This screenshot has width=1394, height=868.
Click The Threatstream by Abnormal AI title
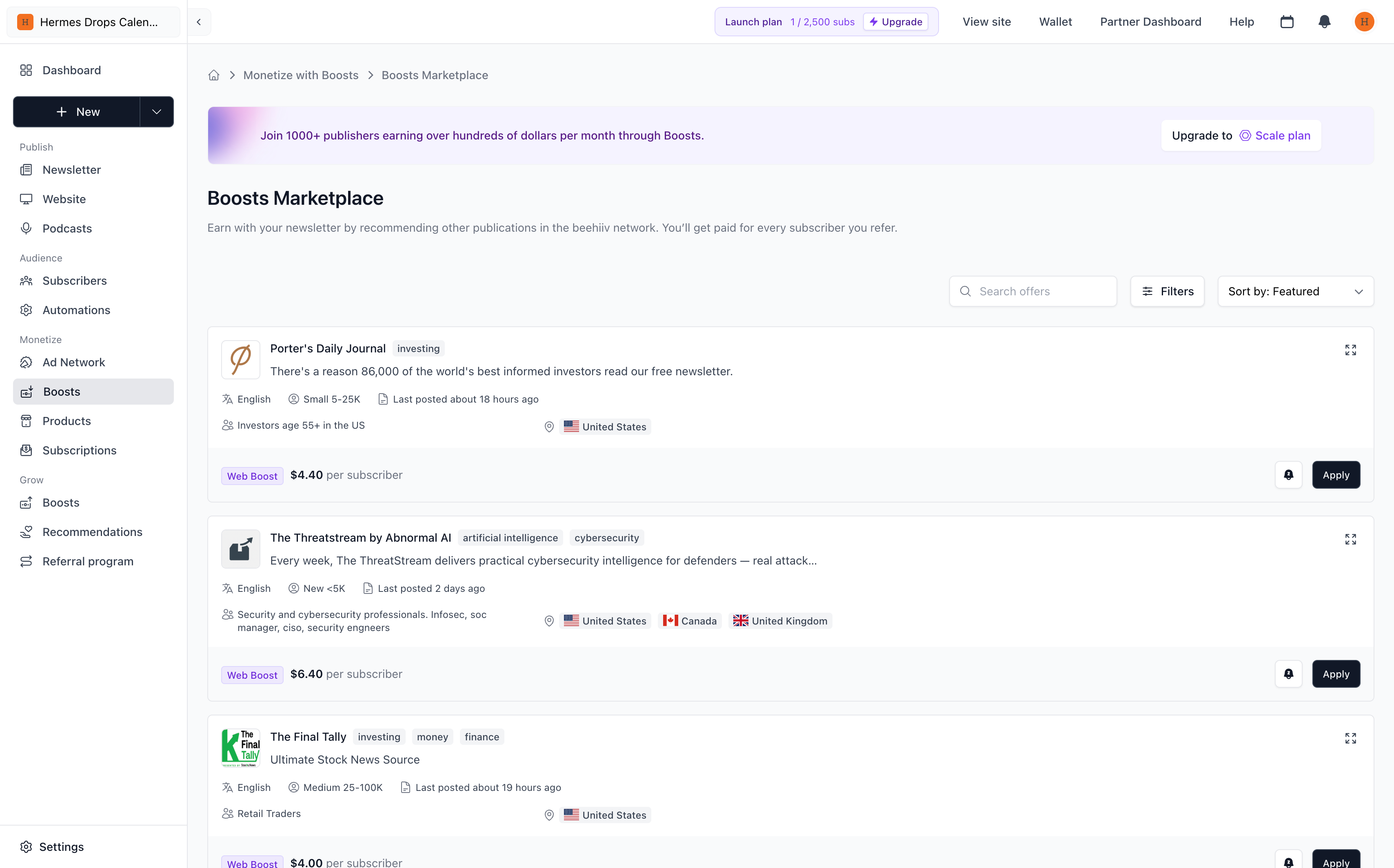point(361,538)
